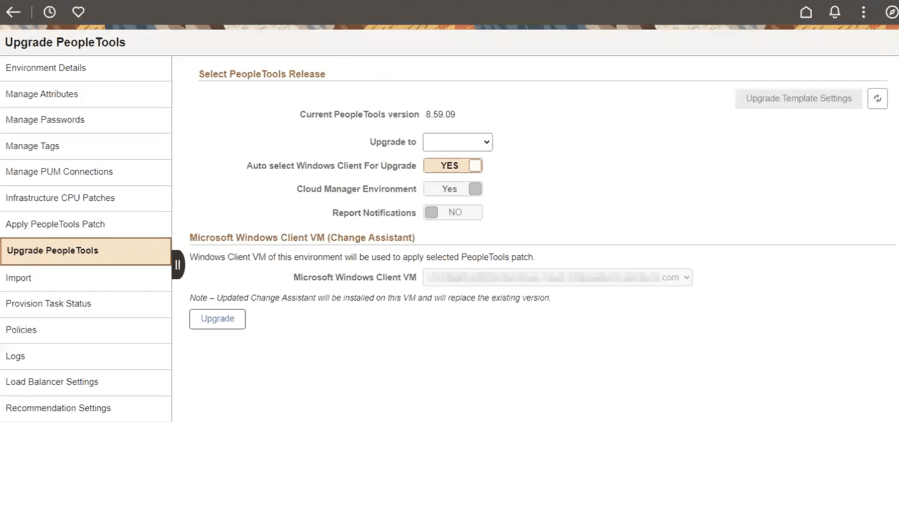Image resolution: width=920 pixels, height=517 pixels.
Task: Select Manage PUM Connections
Action: 86,172
